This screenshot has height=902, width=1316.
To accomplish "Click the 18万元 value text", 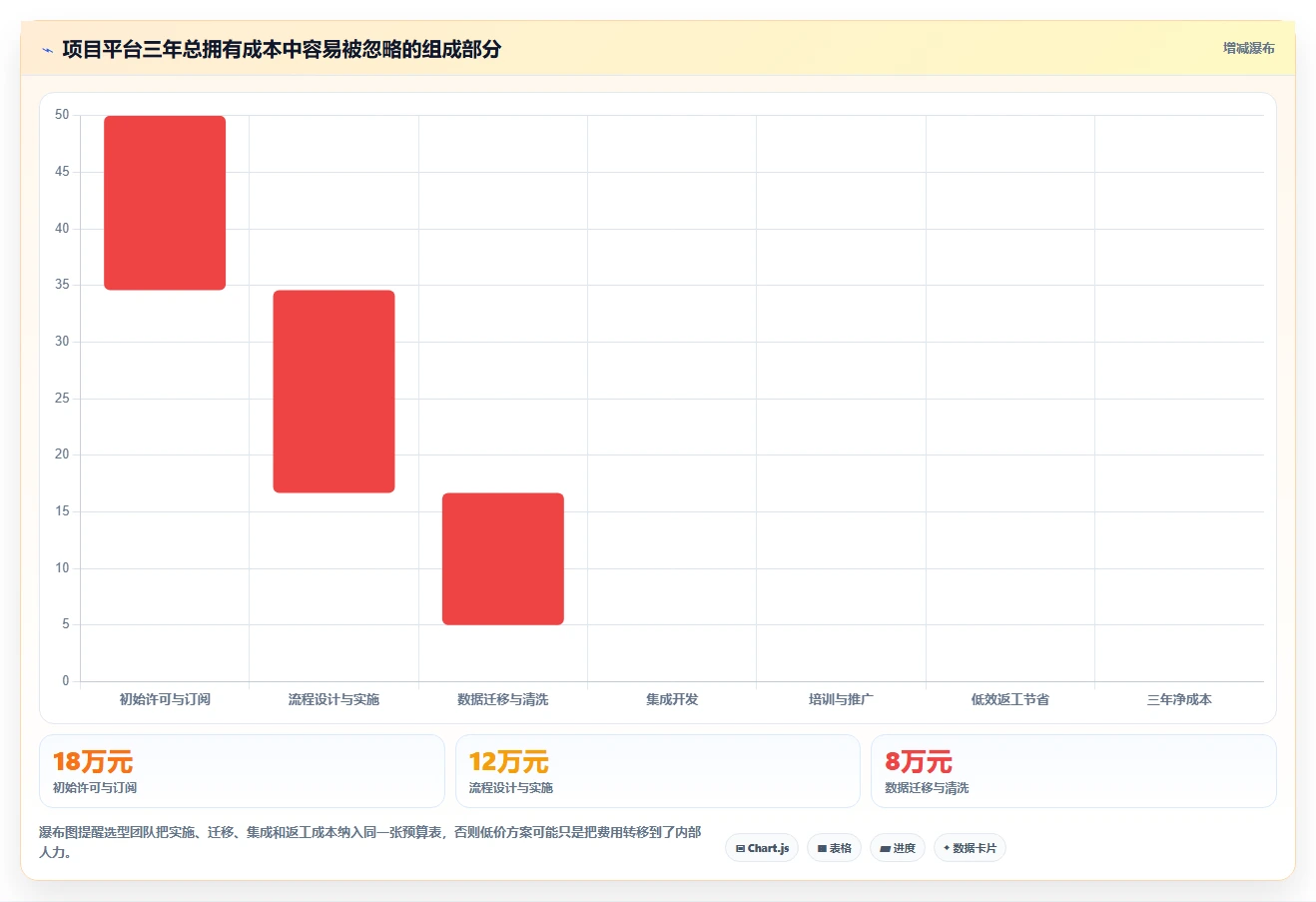I will [x=93, y=762].
